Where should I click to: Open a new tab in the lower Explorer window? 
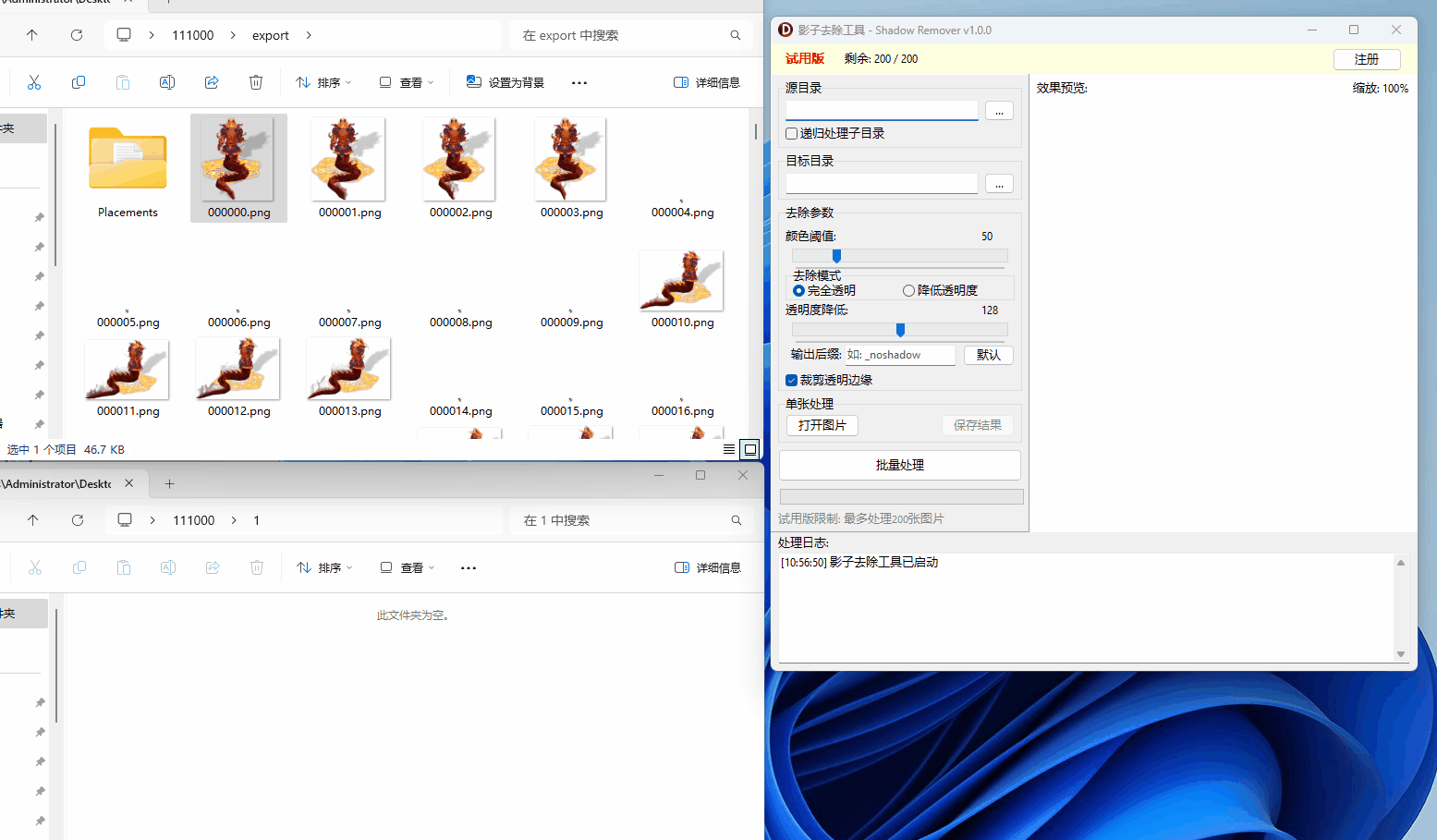pyautogui.click(x=169, y=483)
